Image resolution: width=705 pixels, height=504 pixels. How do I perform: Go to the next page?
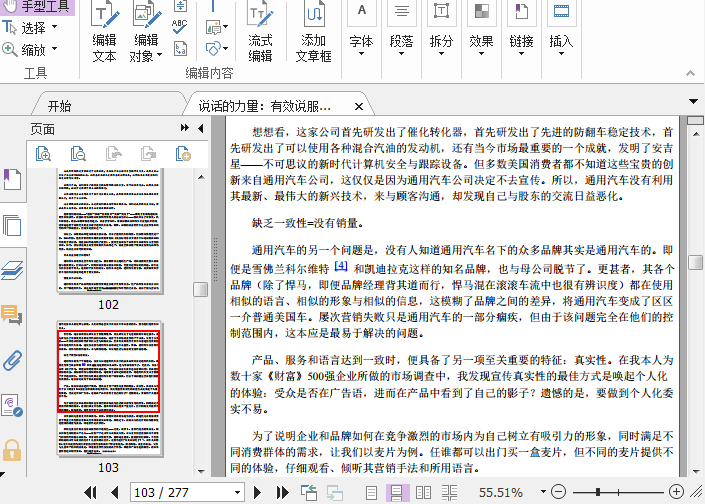259,492
